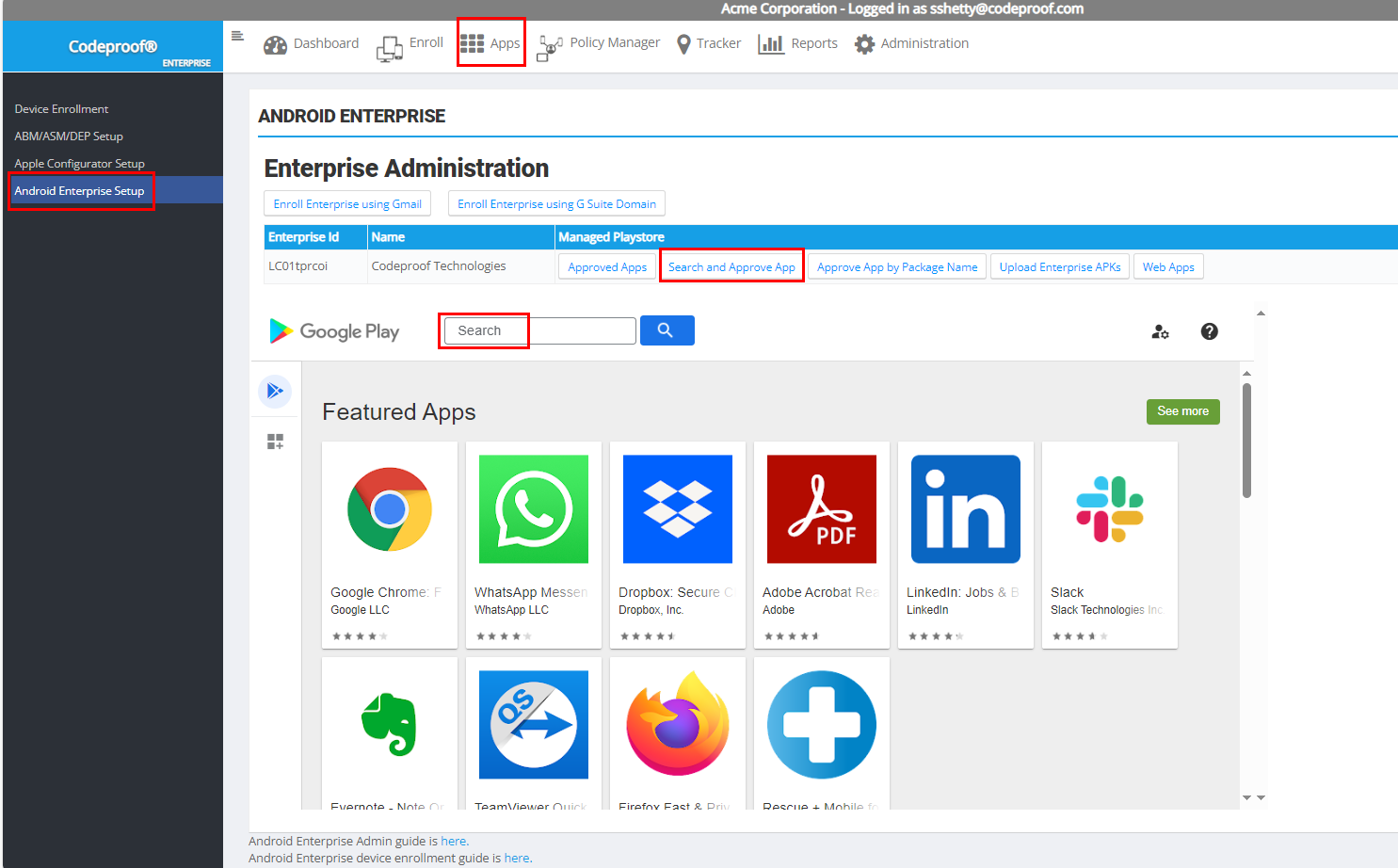Open the Approved Apps button
This screenshot has height=868, width=1398.
coord(607,267)
